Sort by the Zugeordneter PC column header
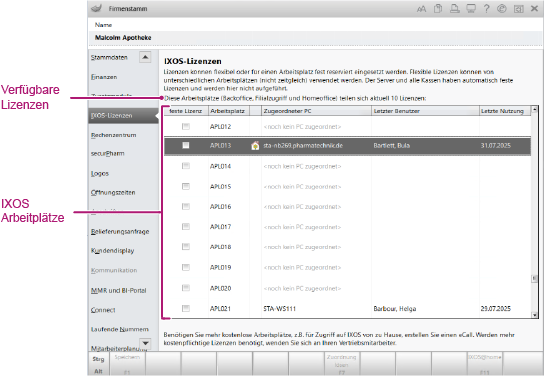 [x=316, y=111]
